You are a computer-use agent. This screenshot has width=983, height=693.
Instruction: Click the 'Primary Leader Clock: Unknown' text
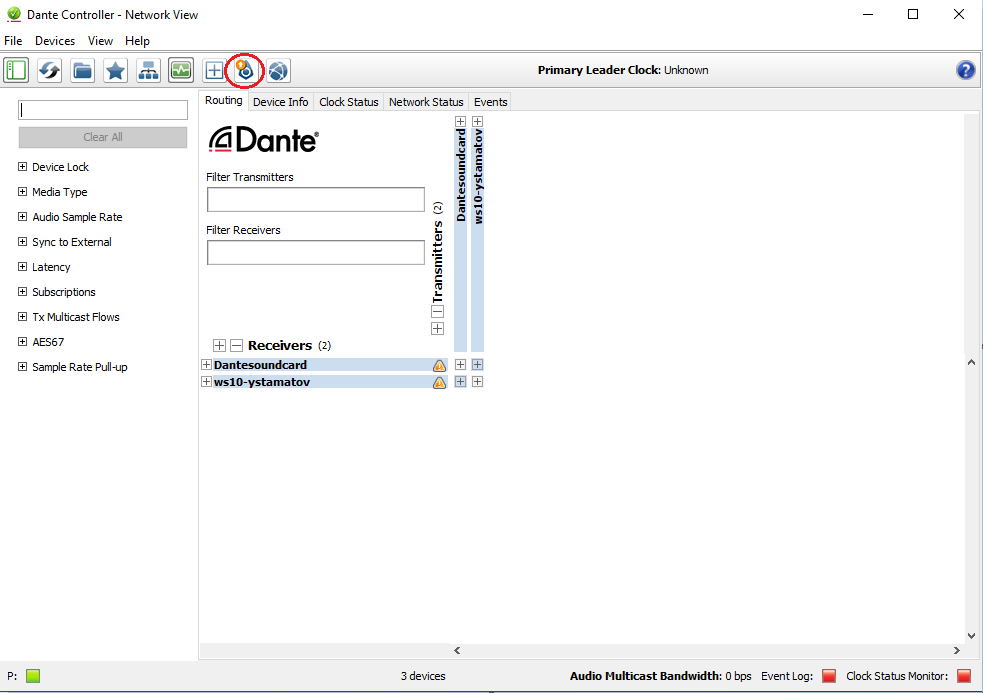(x=623, y=70)
